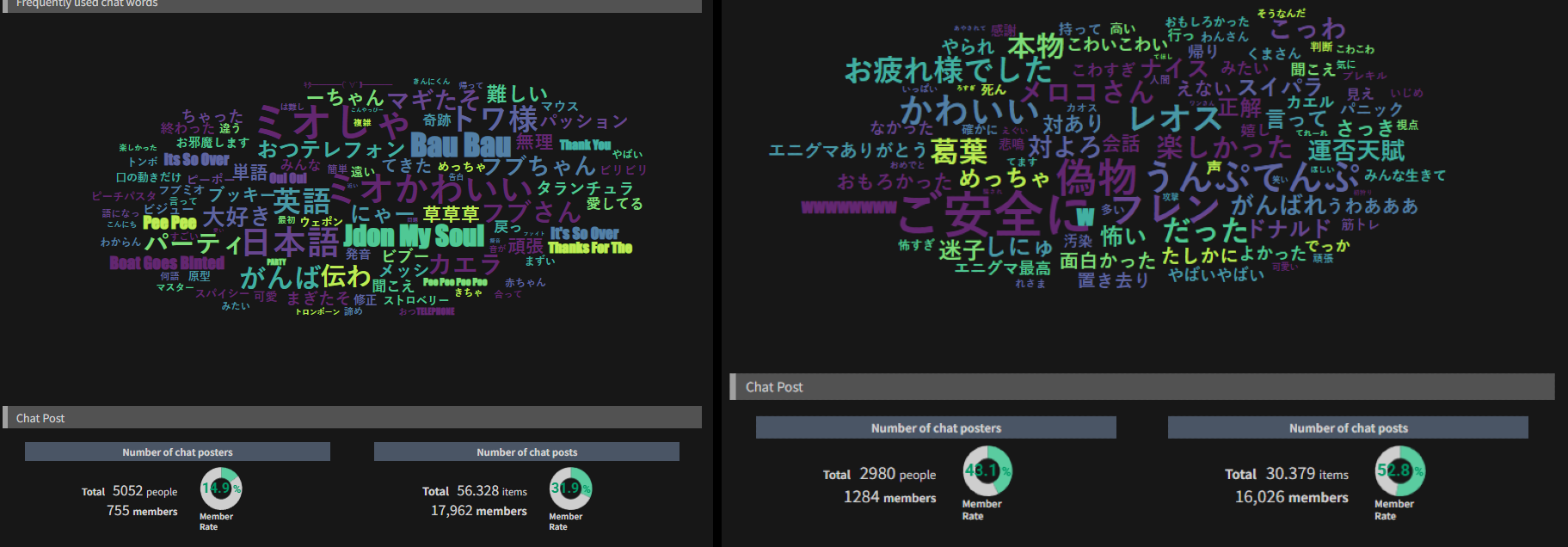Click the 43.1% Member Rate donut chart
1568x547 pixels.
[x=987, y=470]
